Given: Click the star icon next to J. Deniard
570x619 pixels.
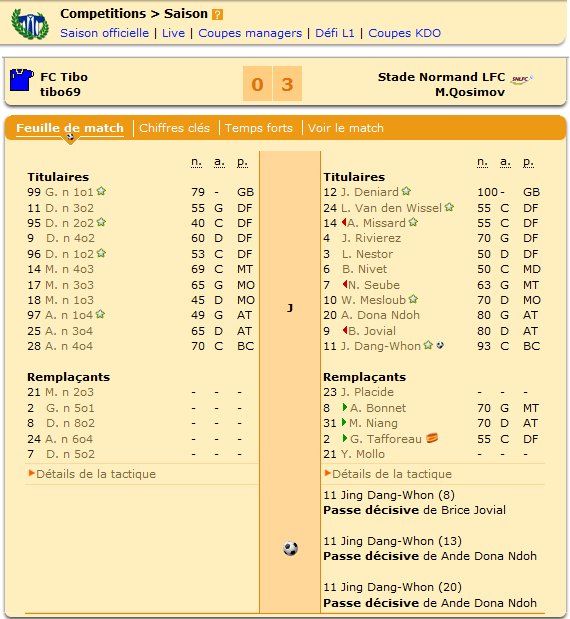Looking at the screenshot, I should point(406,191).
